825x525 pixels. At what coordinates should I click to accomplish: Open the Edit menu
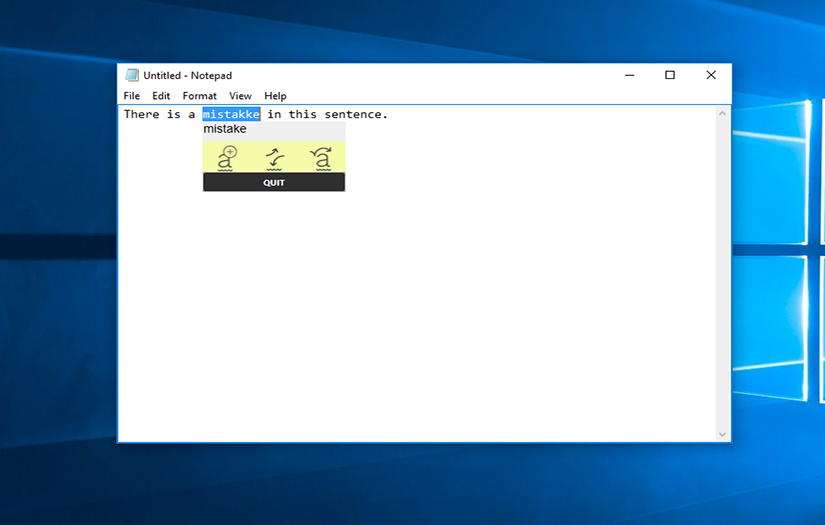point(161,96)
